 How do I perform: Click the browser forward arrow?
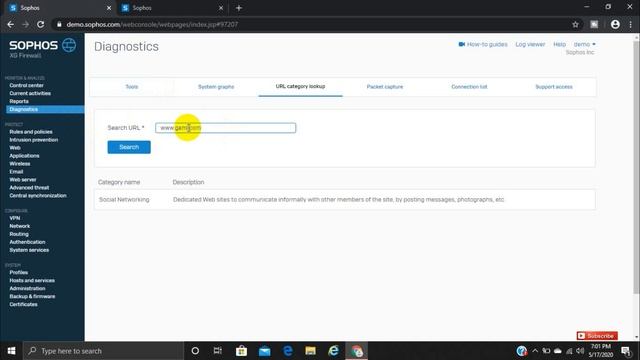click(x=25, y=24)
